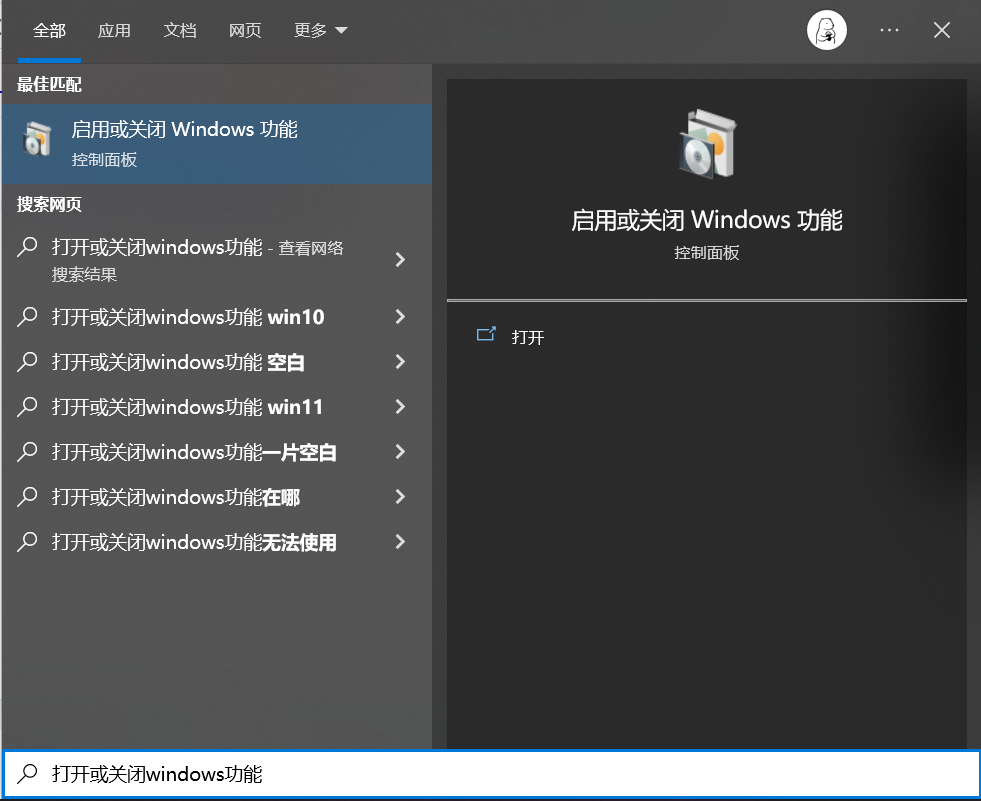
Task: Select suggestion 打开或关闭windows功能一片空白
Action: pyautogui.click(x=216, y=452)
